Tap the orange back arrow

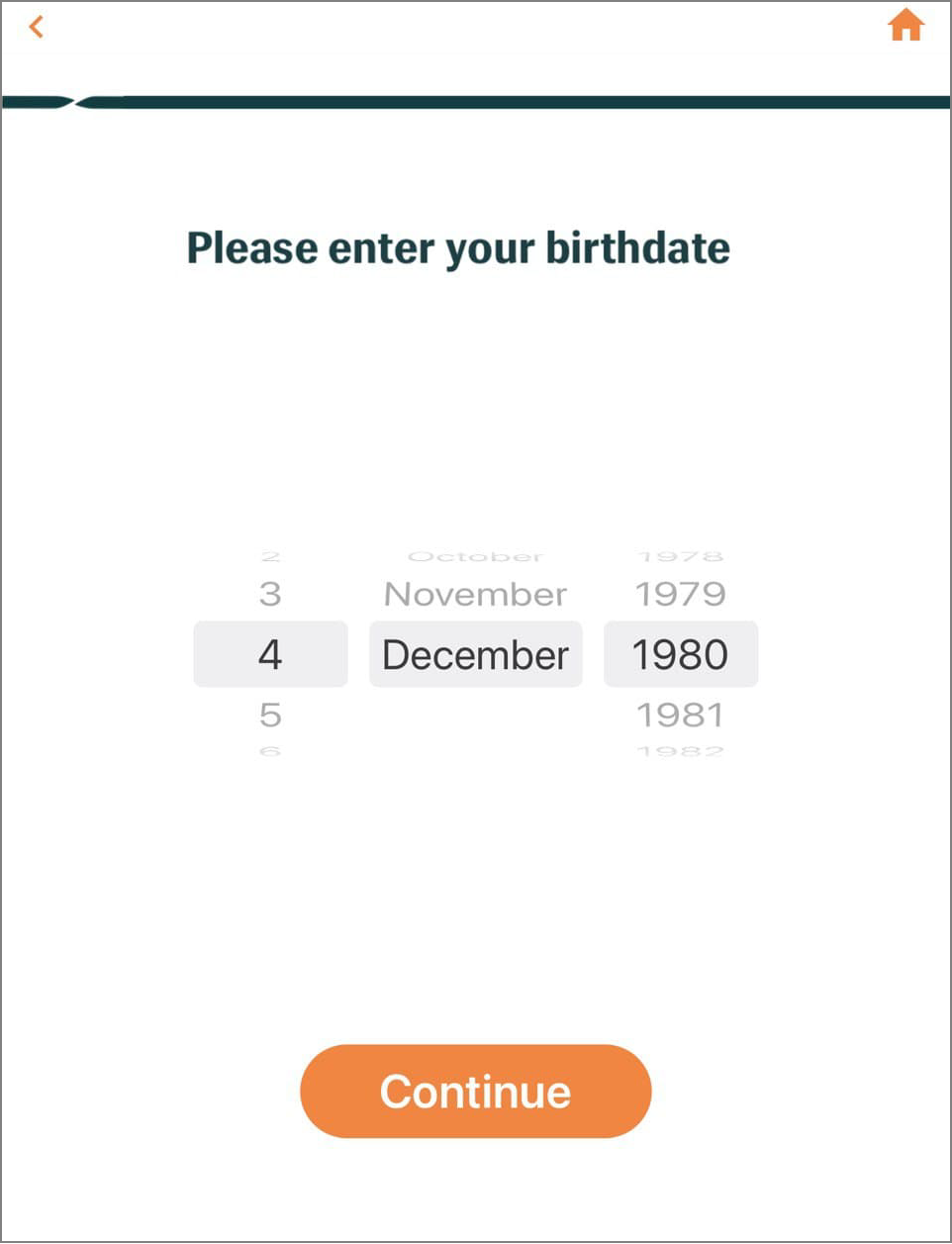tap(37, 27)
